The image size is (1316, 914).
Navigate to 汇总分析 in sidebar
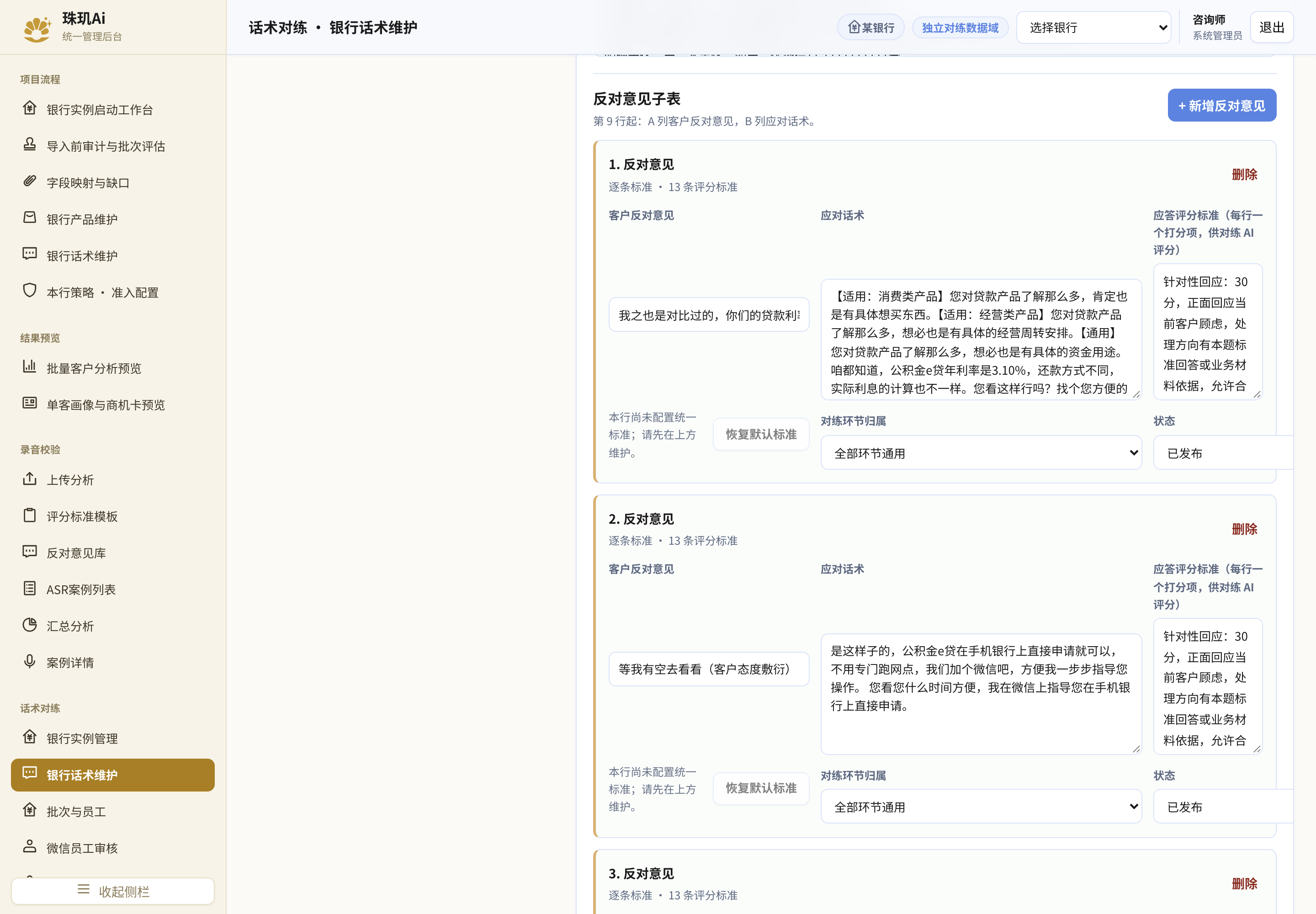coord(113,625)
